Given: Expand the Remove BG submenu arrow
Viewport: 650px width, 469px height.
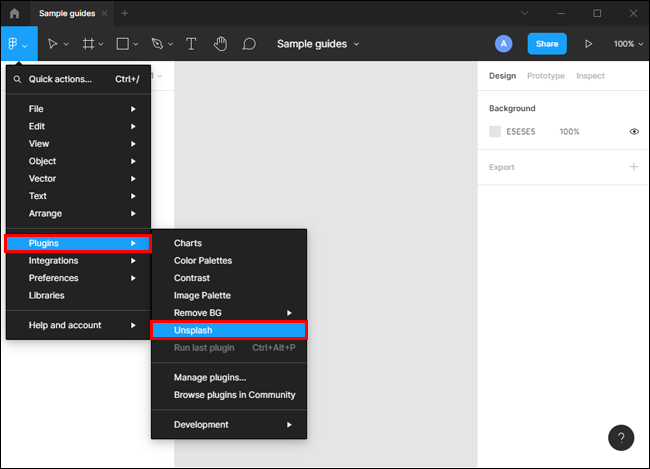Looking at the screenshot, I should (x=289, y=313).
